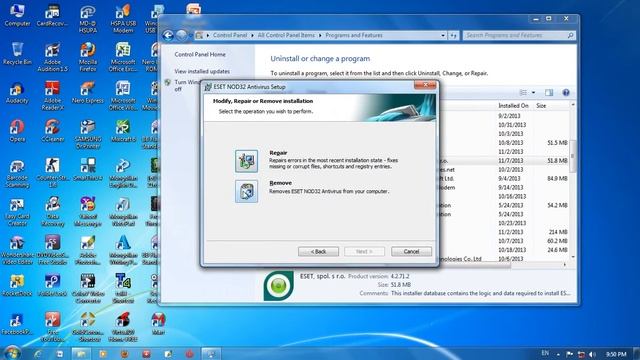The width and height of the screenshot is (640, 360).
Task: Click the EN language indicator
Action: point(545,353)
